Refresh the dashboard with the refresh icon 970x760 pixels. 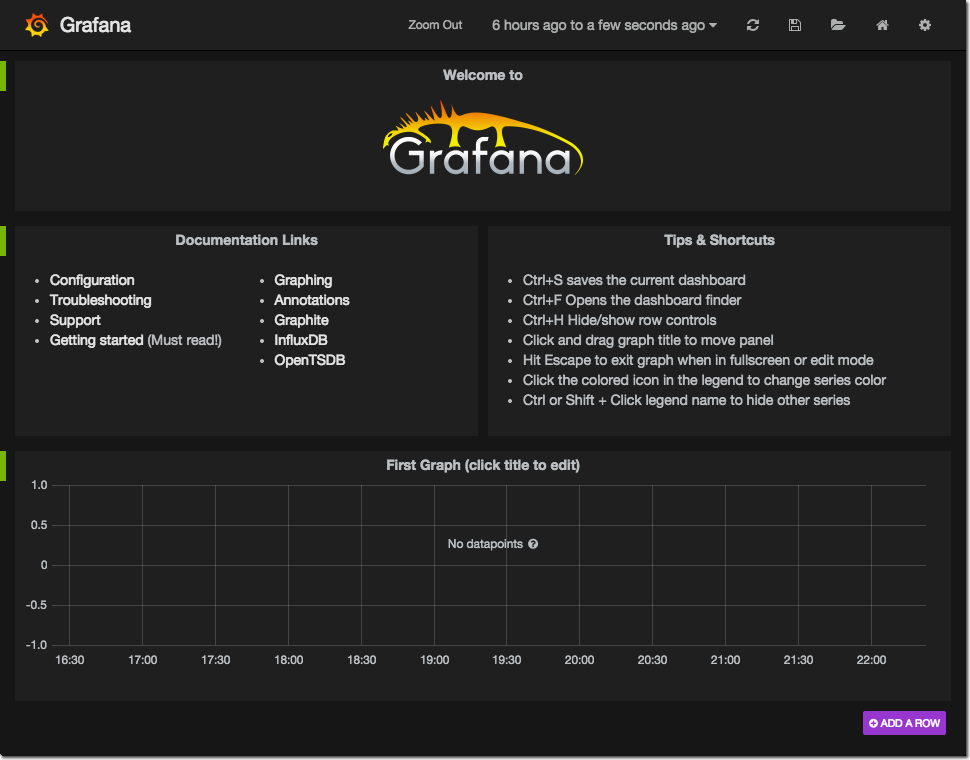(x=752, y=25)
